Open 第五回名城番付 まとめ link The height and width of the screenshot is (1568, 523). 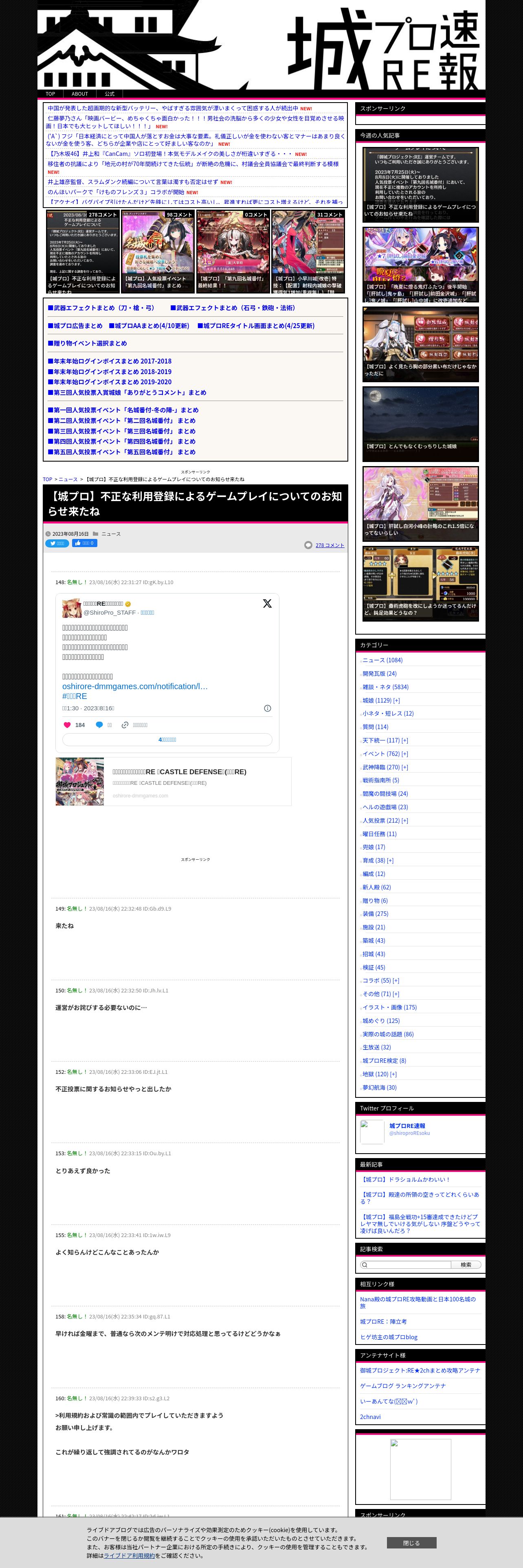(x=121, y=452)
